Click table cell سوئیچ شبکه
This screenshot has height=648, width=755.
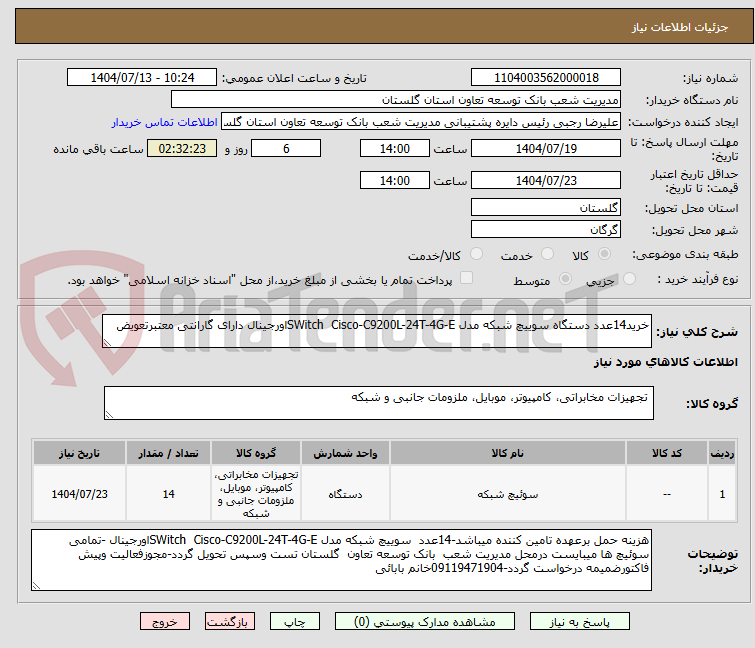508,494
